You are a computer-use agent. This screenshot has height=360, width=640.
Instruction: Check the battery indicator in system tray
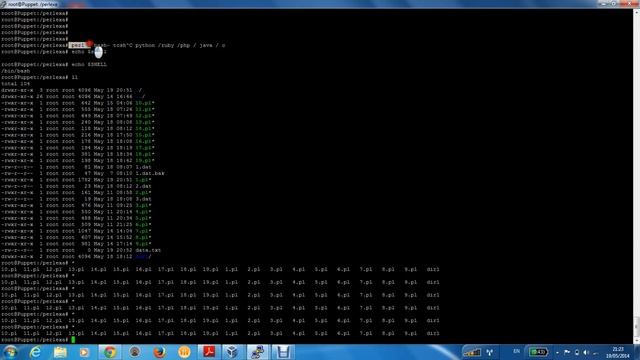click(x=538, y=352)
